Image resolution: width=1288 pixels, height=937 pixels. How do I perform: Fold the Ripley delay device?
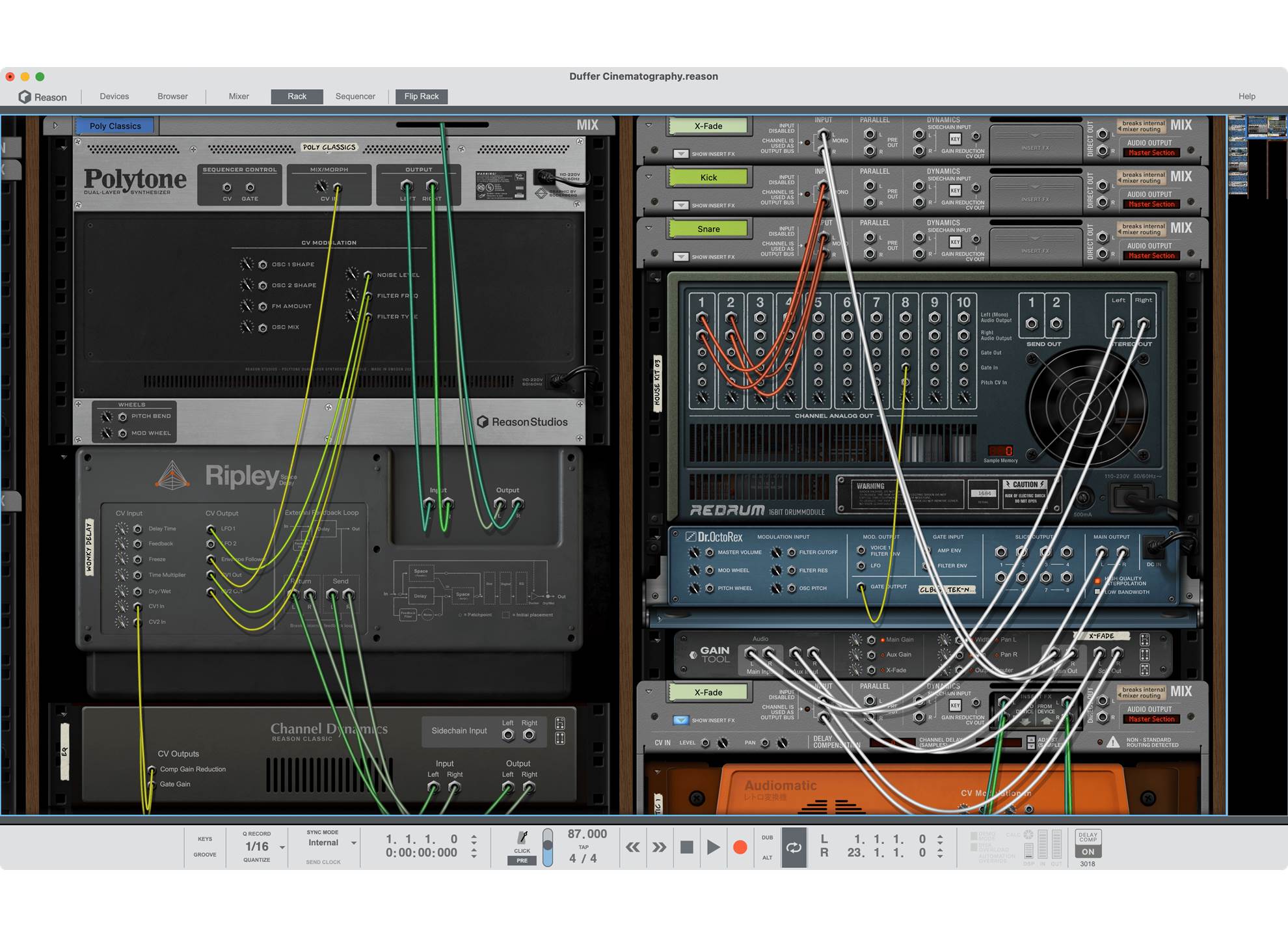click(x=64, y=457)
